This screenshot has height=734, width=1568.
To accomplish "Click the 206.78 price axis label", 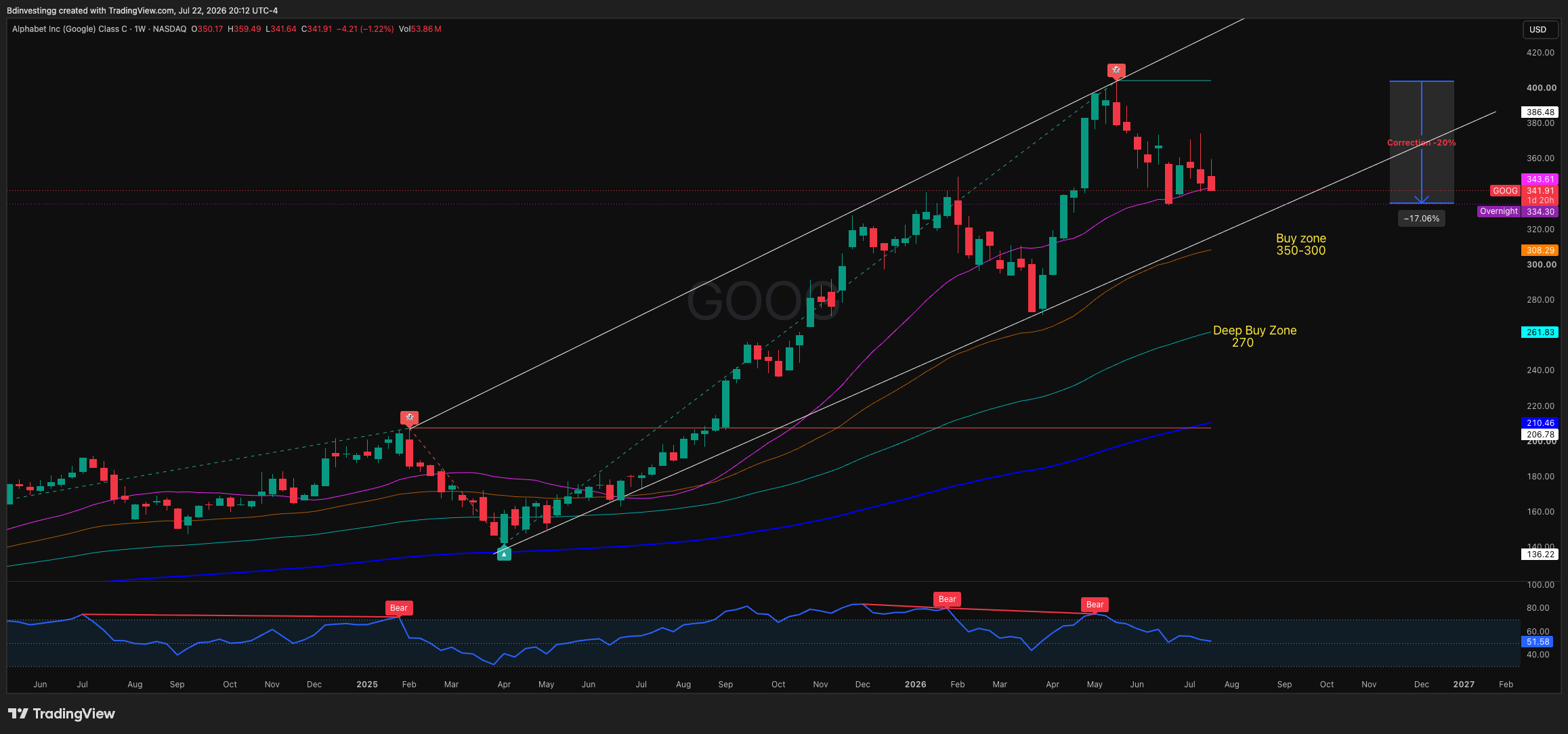I will click(1540, 435).
